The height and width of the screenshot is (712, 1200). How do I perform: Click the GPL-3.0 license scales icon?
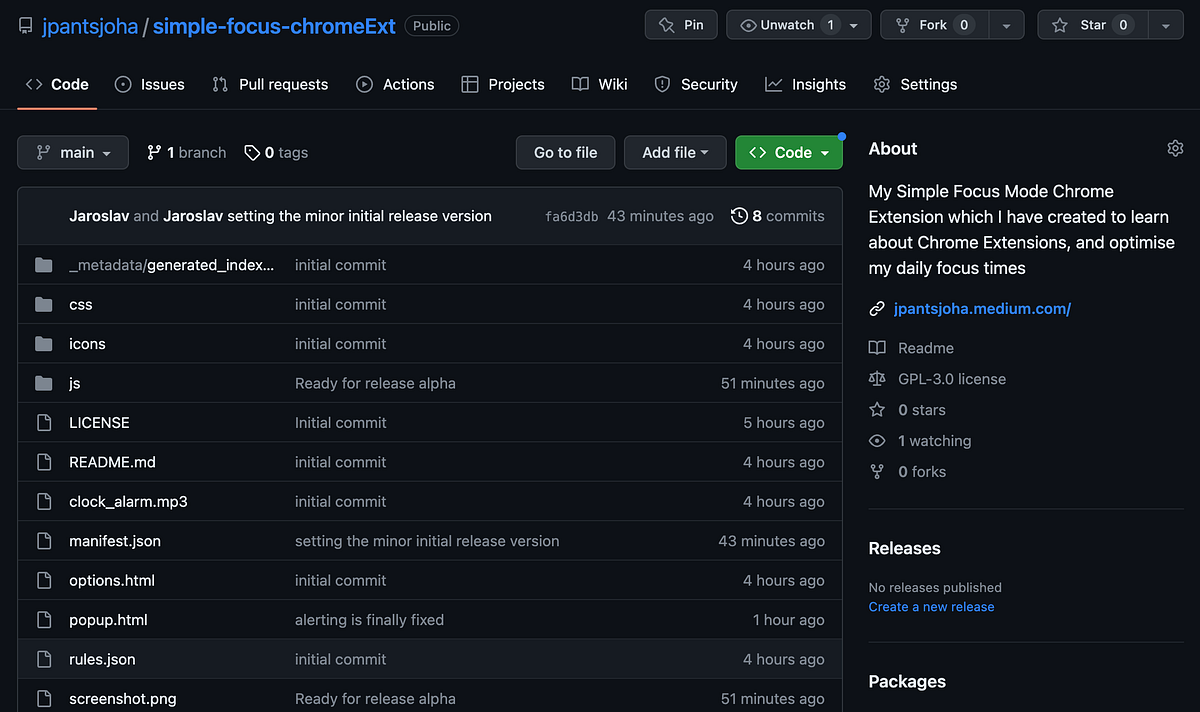[x=877, y=378]
